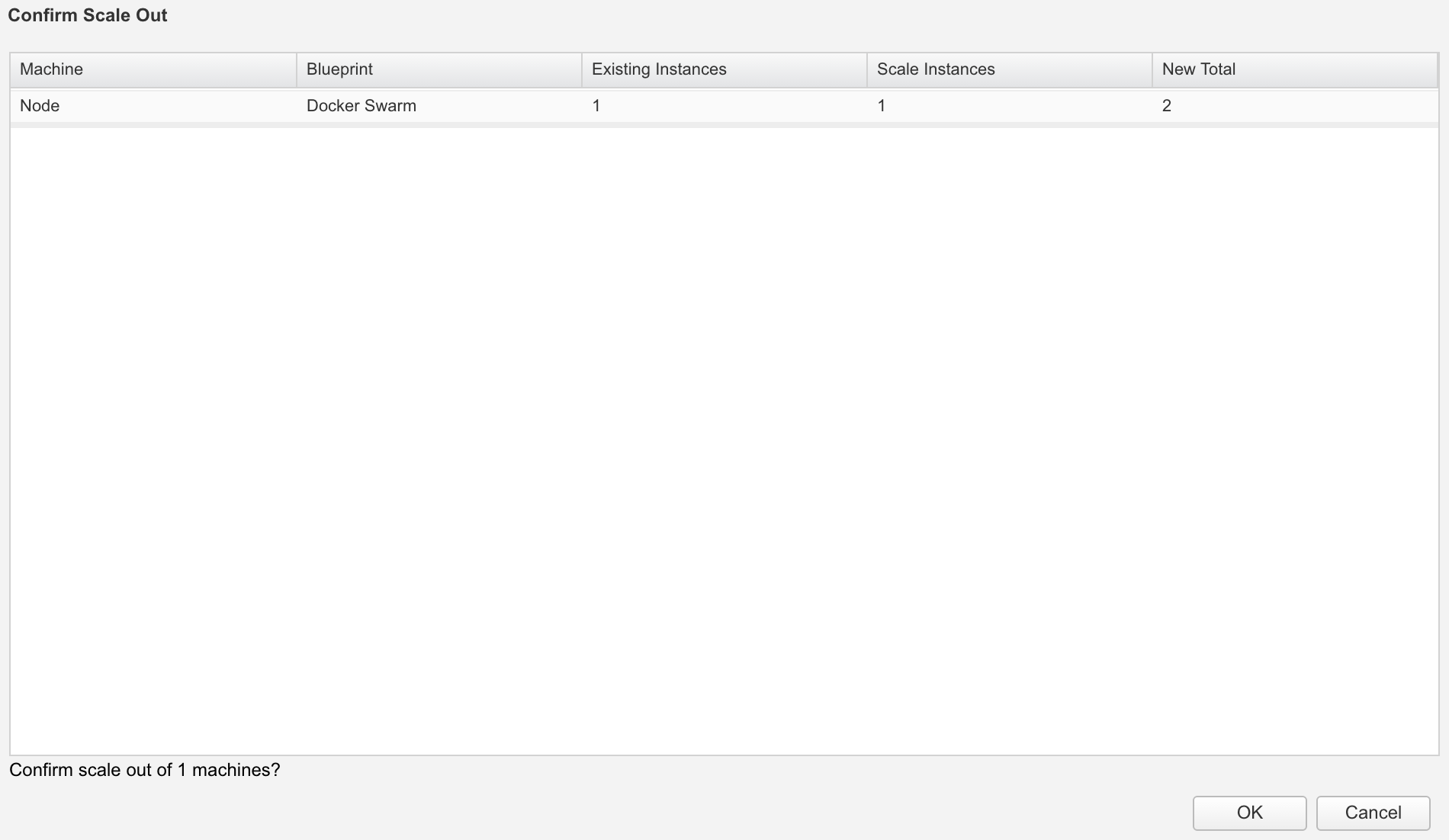Click the right edge of New Total header
The image size is (1449, 840).
click(1437, 69)
